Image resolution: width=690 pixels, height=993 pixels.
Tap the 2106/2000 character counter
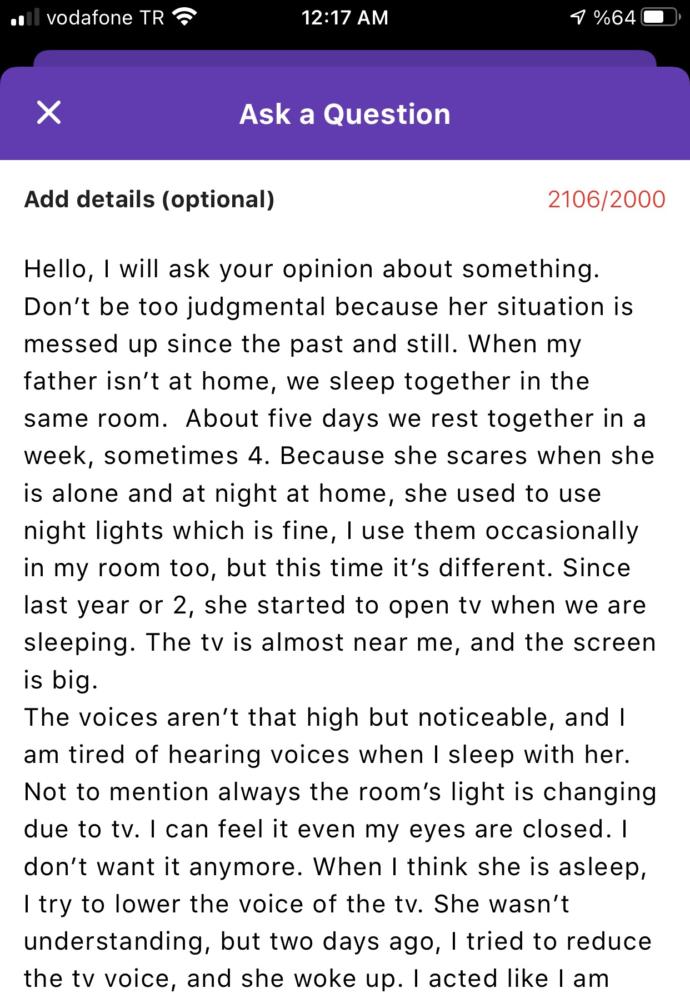(606, 199)
